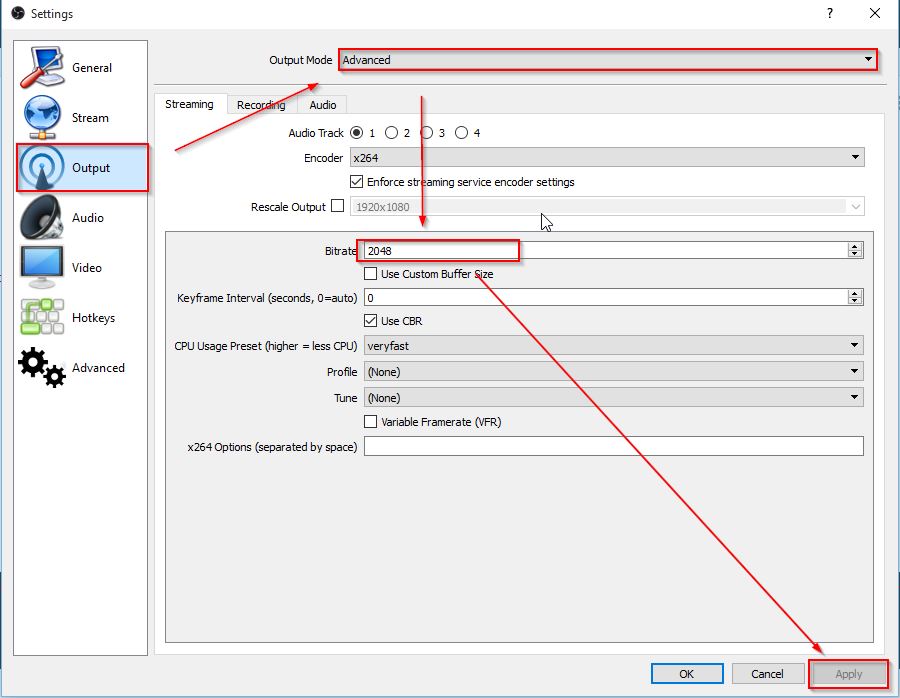The height and width of the screenshot is (698, 900).
Task: Click the OK button
Action: [687, 674]
